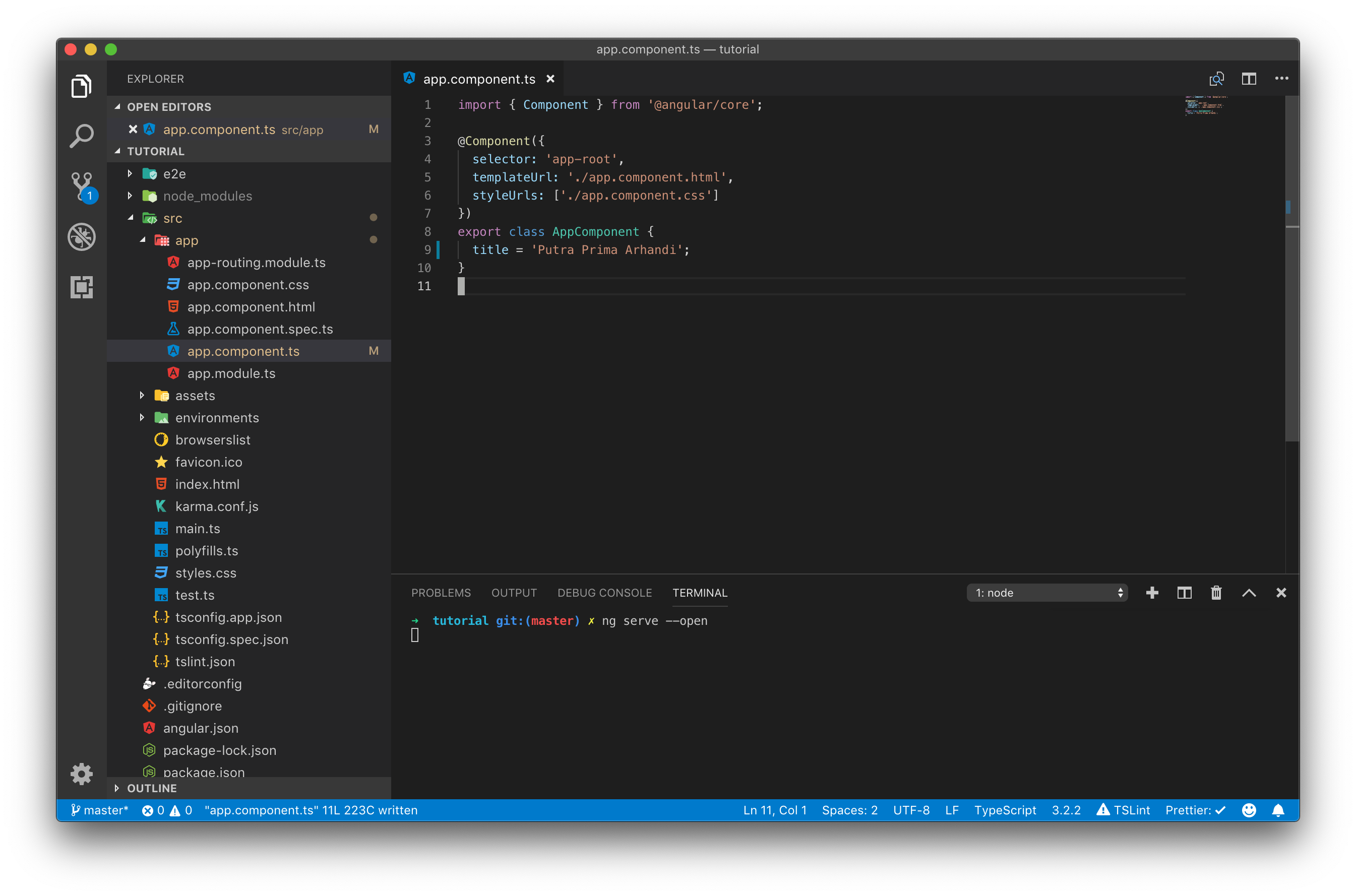Click the kill terminal button
1356x896 pixels.
(x=1215, y=593)
